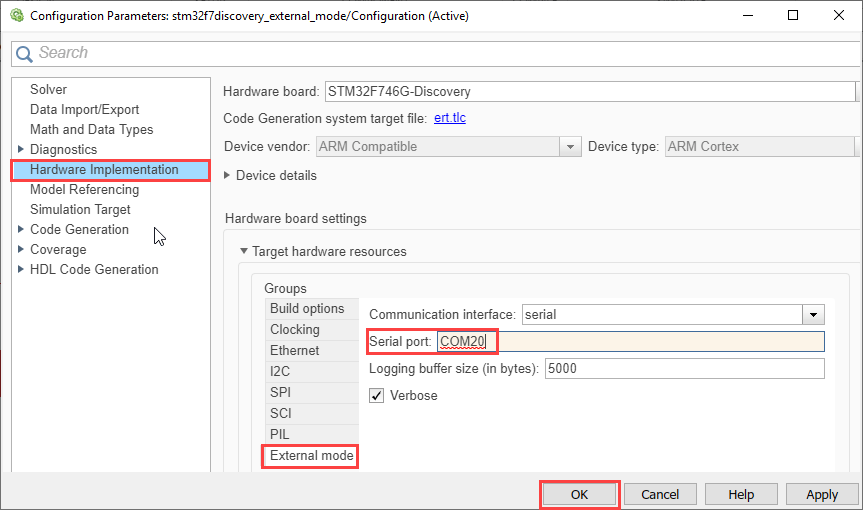Open the Communication interface dropdown
Viewport: 863px width, 510px height.
pyautogui.click(x=814, y=314)
